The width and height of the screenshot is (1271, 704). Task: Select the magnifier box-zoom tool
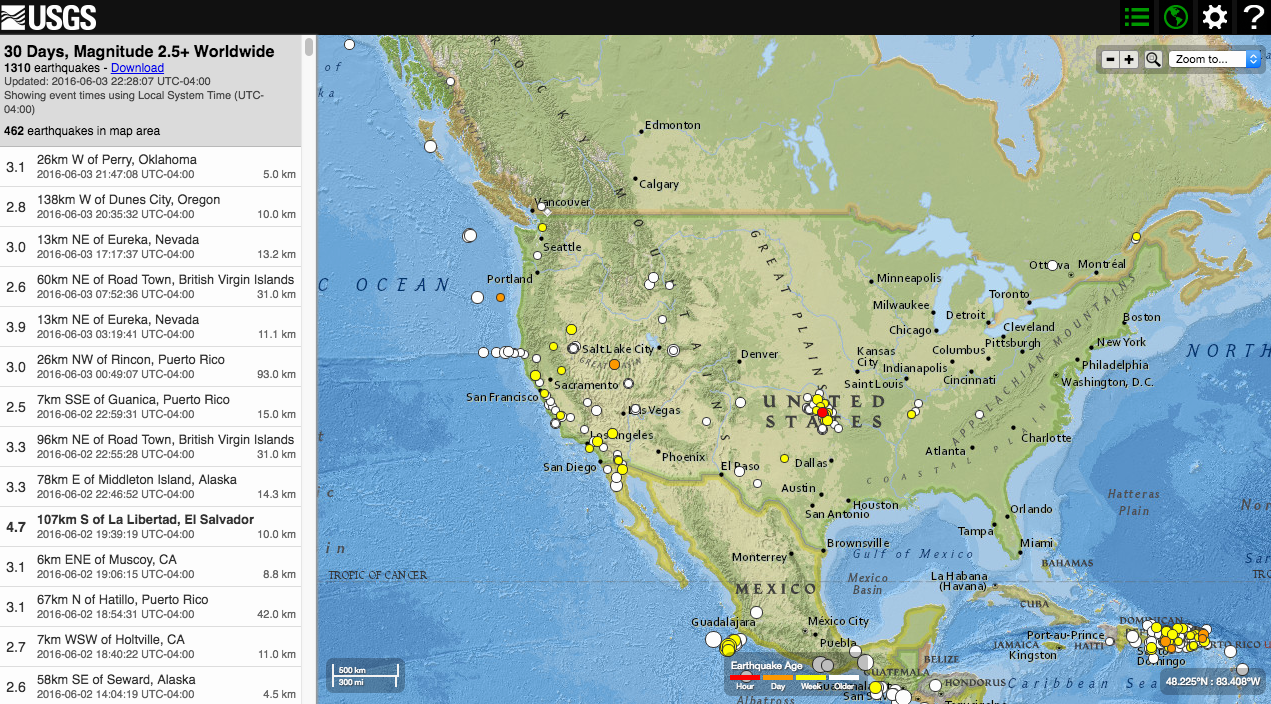[x=1152, y=59]
